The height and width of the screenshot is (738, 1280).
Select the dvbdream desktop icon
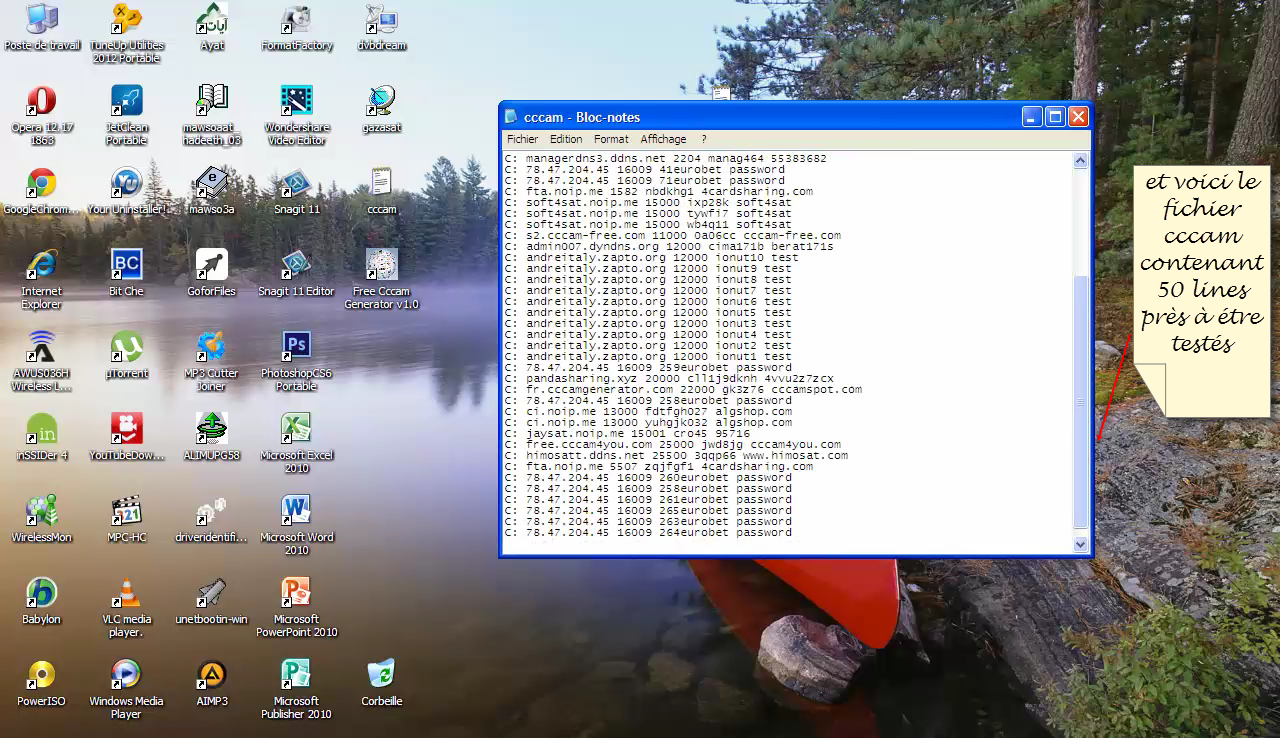[381, 20]
